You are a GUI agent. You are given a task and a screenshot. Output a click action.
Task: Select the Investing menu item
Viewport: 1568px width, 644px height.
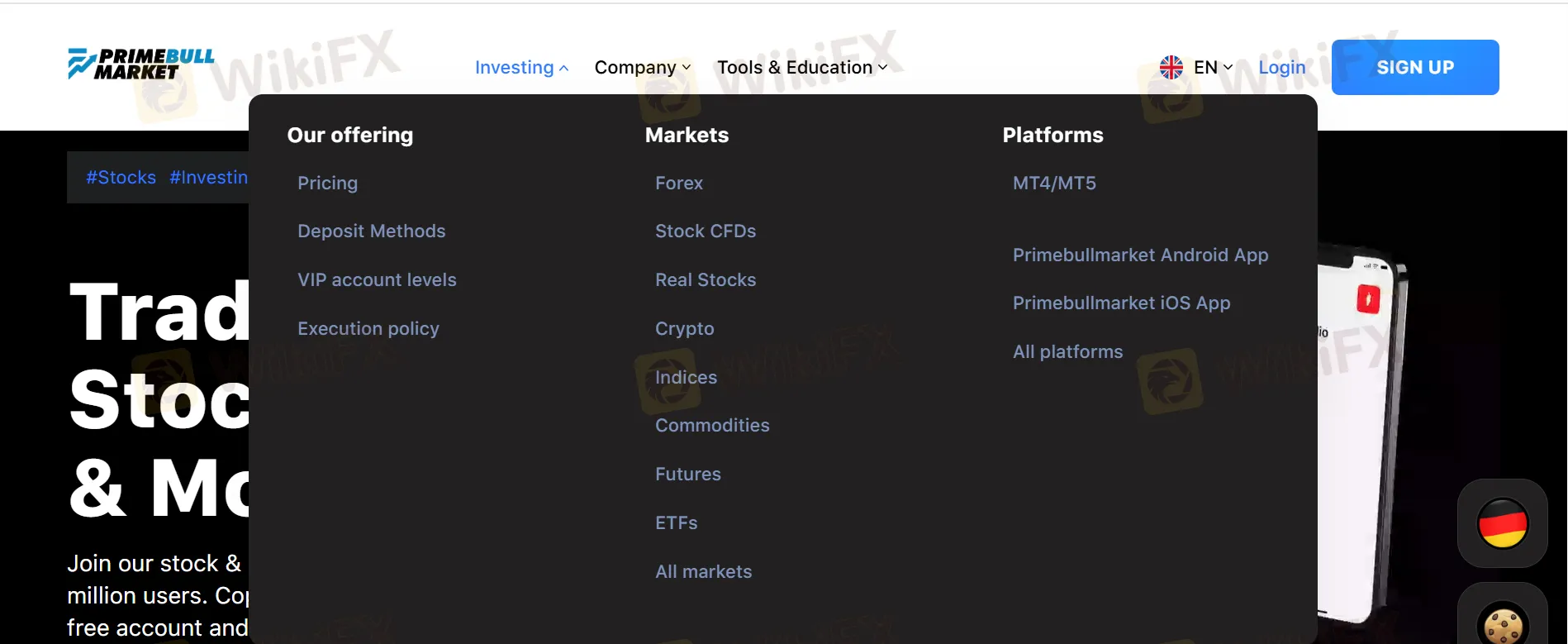coord(514,67)
